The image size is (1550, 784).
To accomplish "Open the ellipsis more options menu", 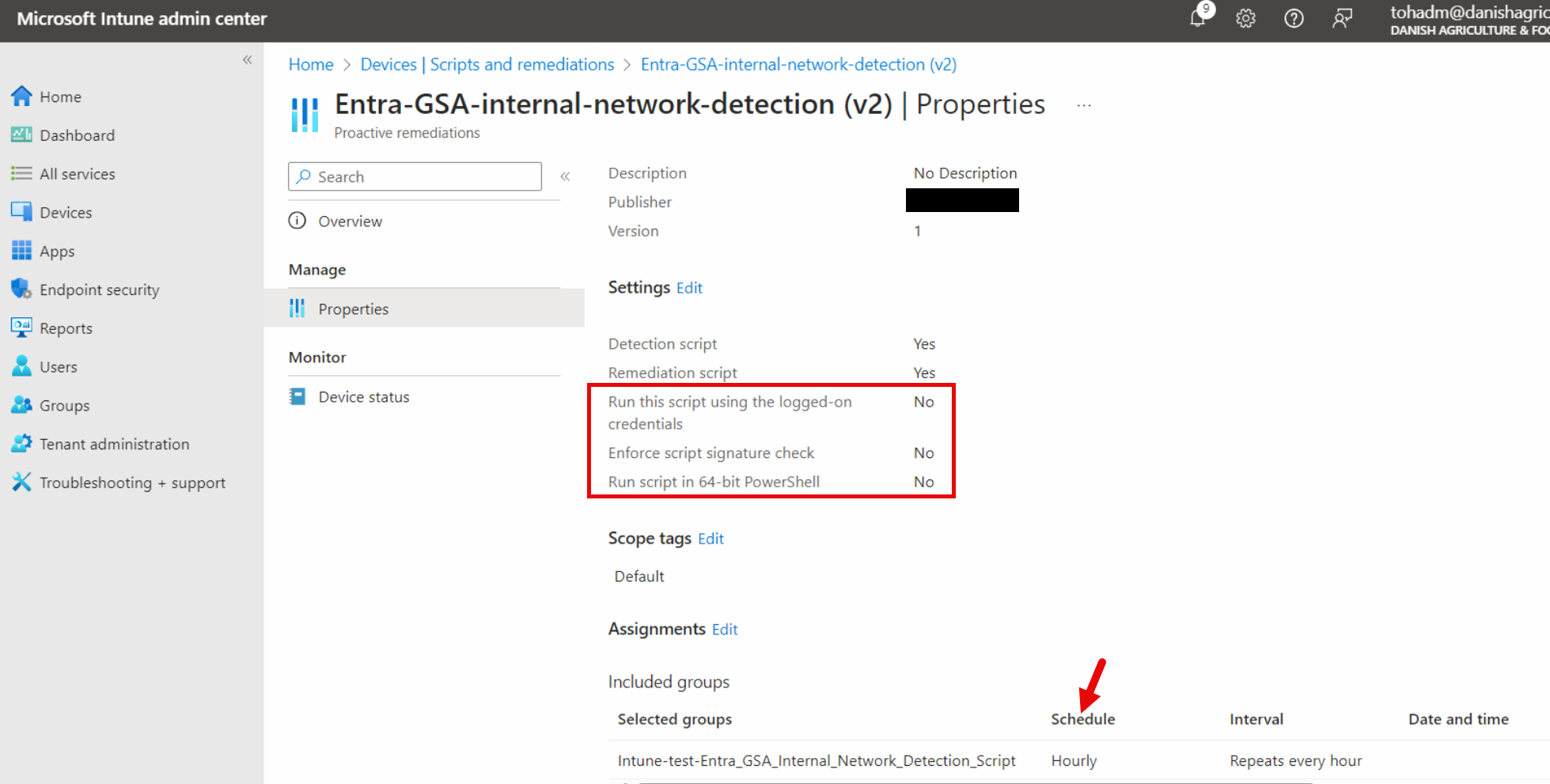I will tap(1083, 105).
